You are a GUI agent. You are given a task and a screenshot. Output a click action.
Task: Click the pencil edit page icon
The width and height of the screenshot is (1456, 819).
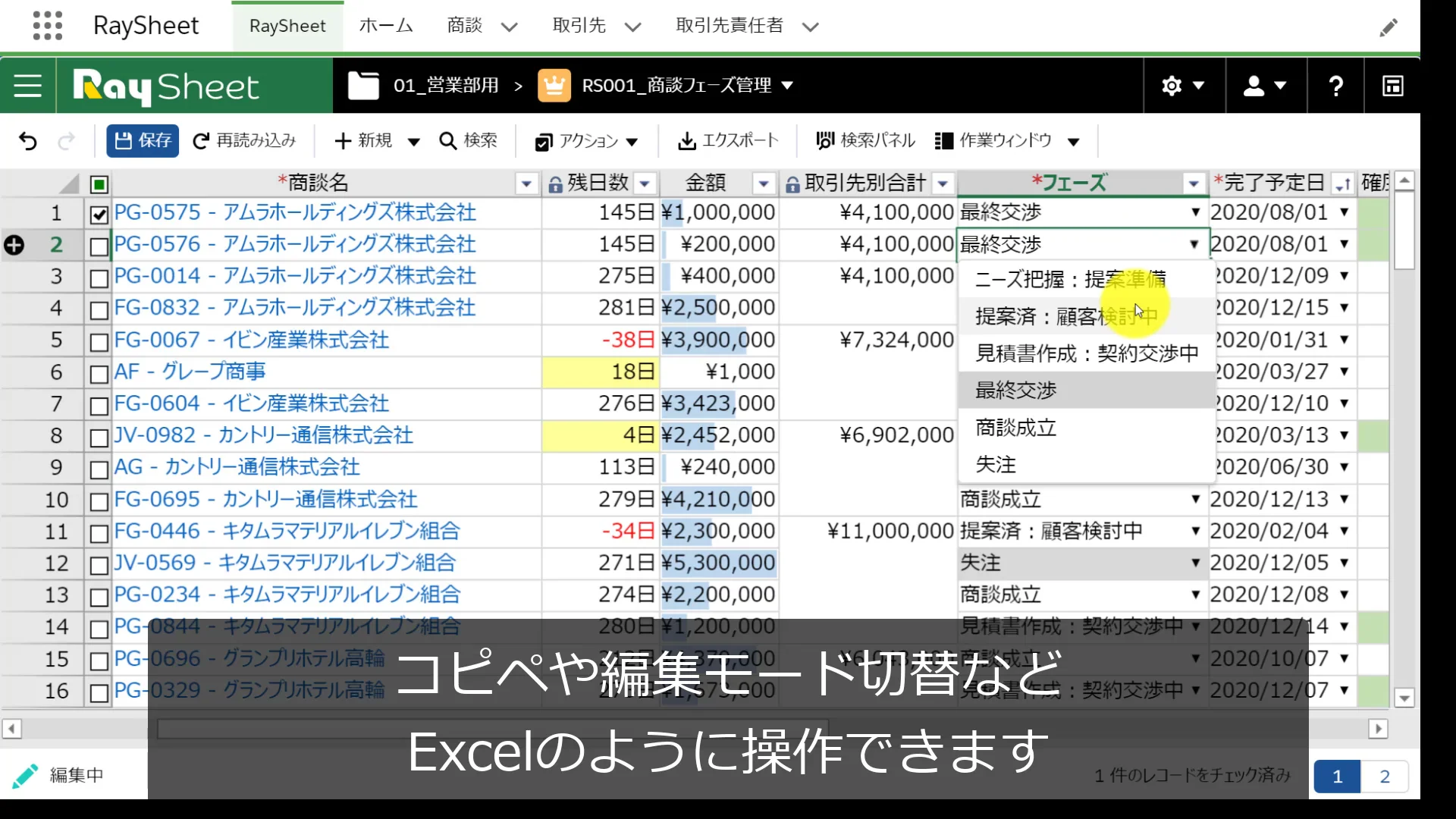(1388, 28)
